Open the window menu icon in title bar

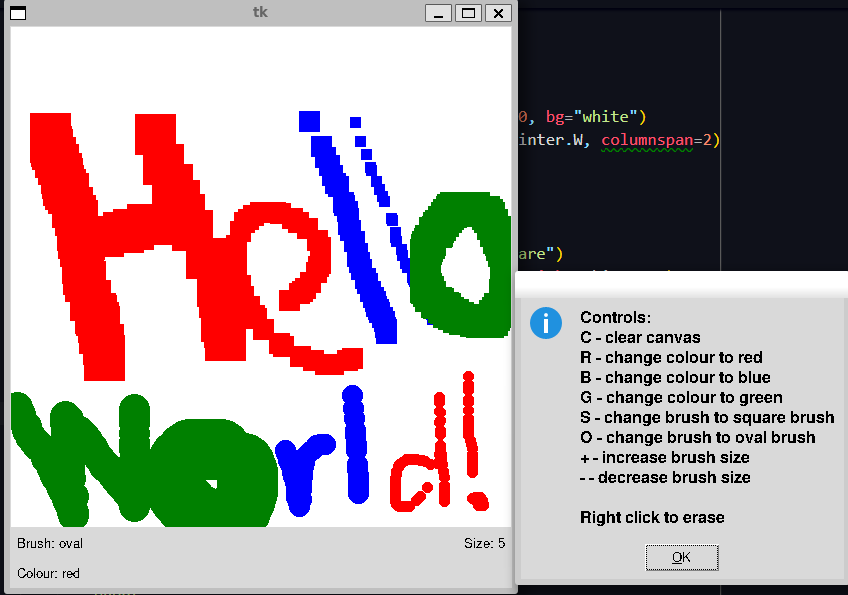click(x=18, y=13)
